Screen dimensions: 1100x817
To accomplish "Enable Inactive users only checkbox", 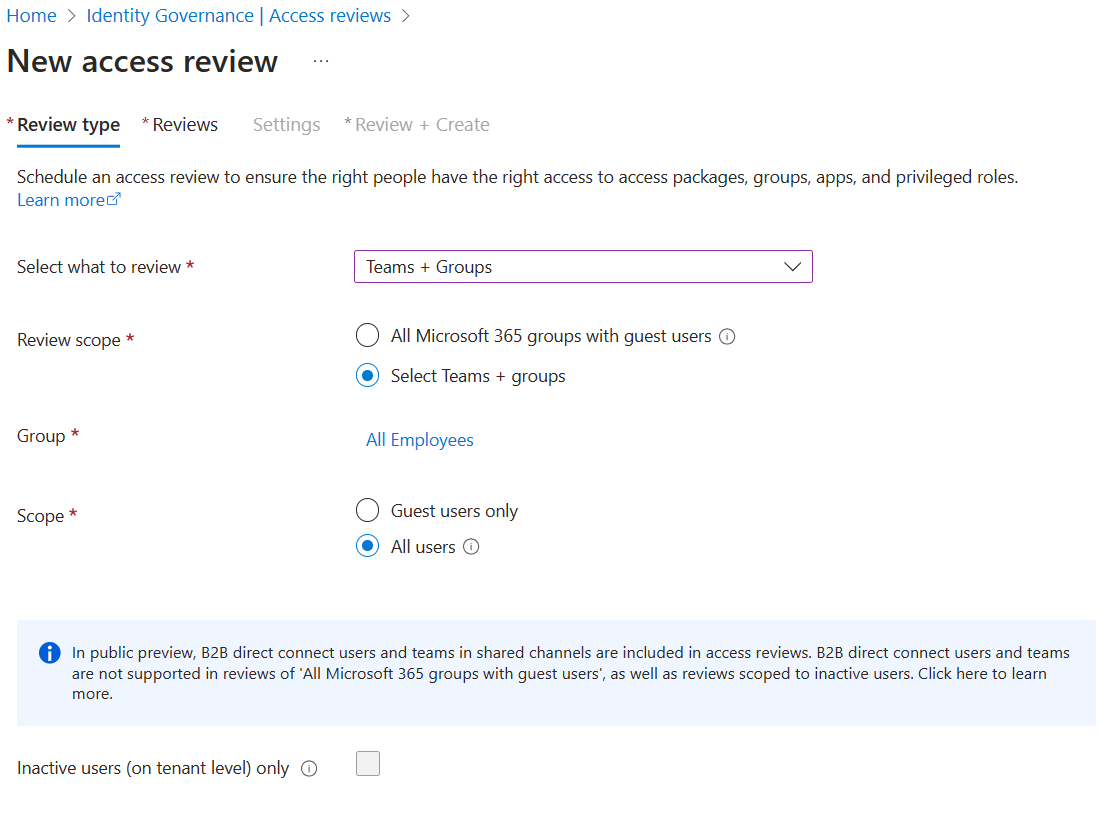I will 368,765.
